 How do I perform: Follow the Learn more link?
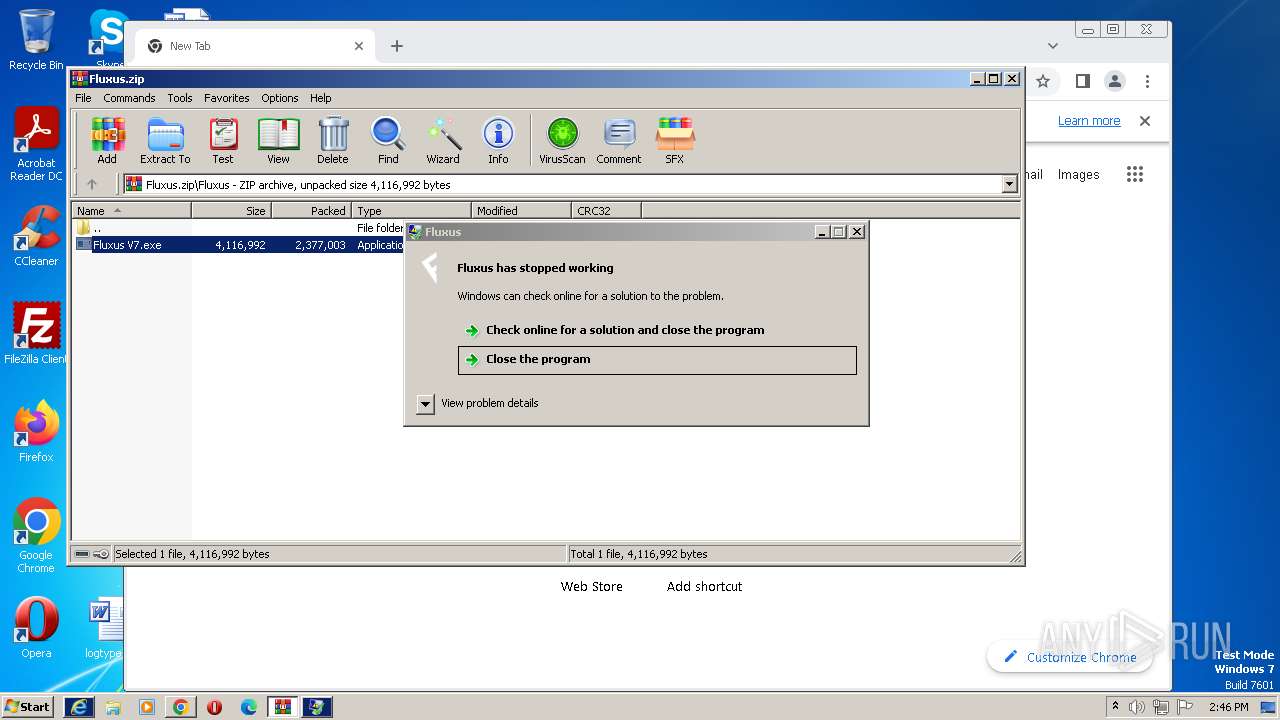pos(1089,121)
